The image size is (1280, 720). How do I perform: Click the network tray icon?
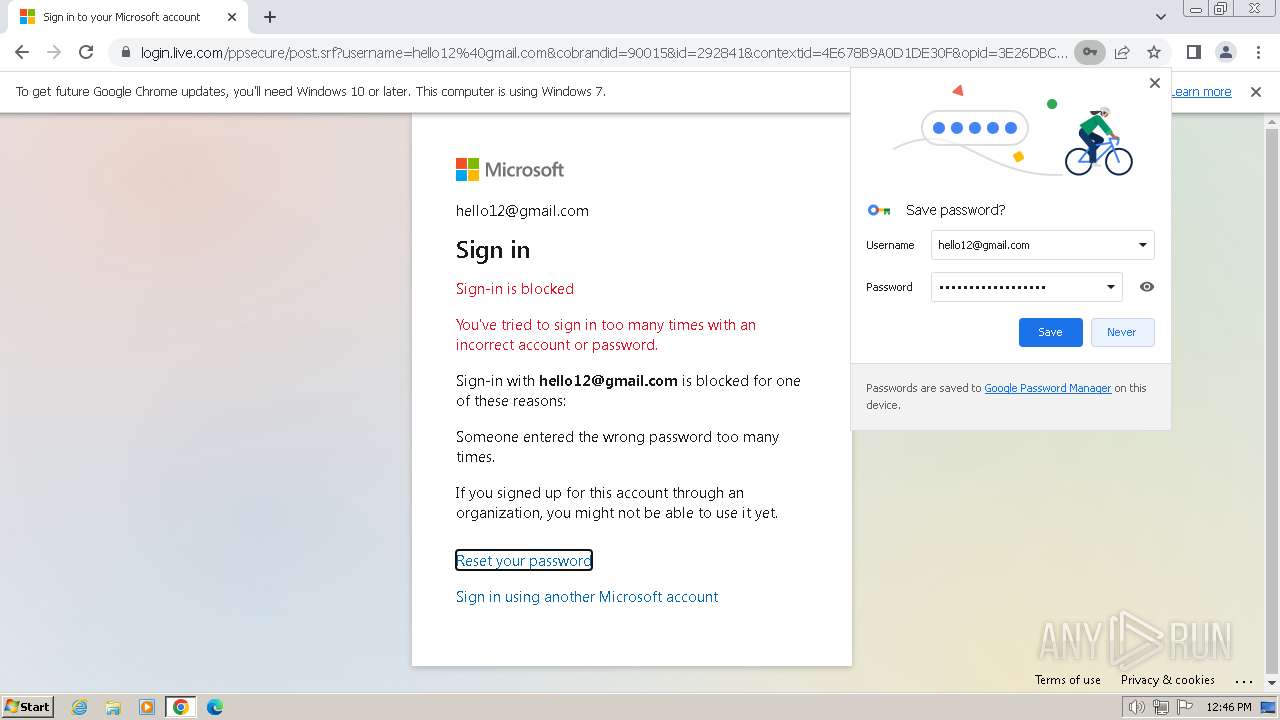tap(1160, 707)
